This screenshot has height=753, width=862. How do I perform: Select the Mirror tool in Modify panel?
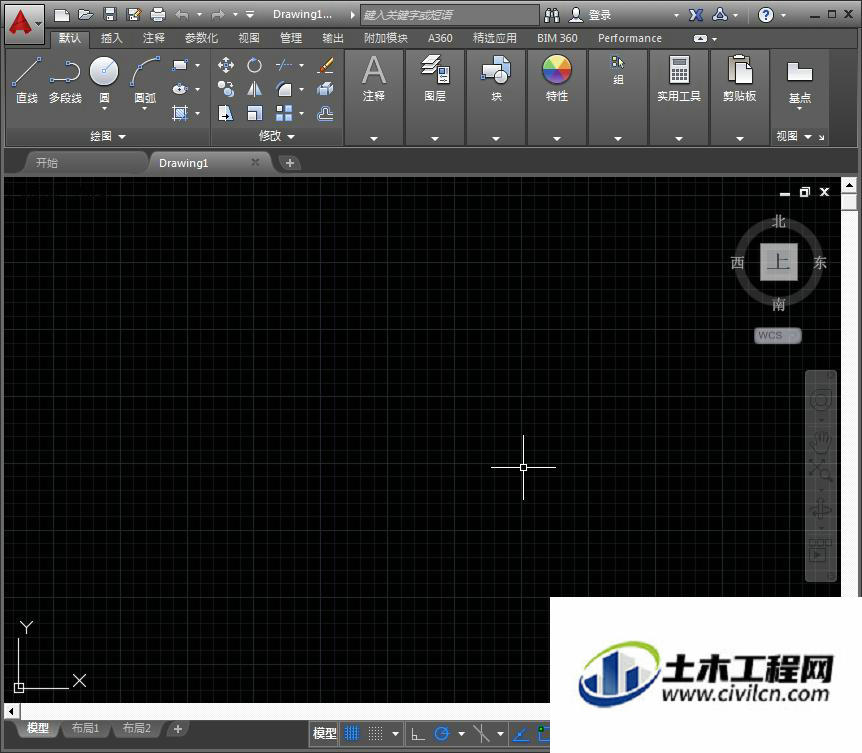(255, 89)
